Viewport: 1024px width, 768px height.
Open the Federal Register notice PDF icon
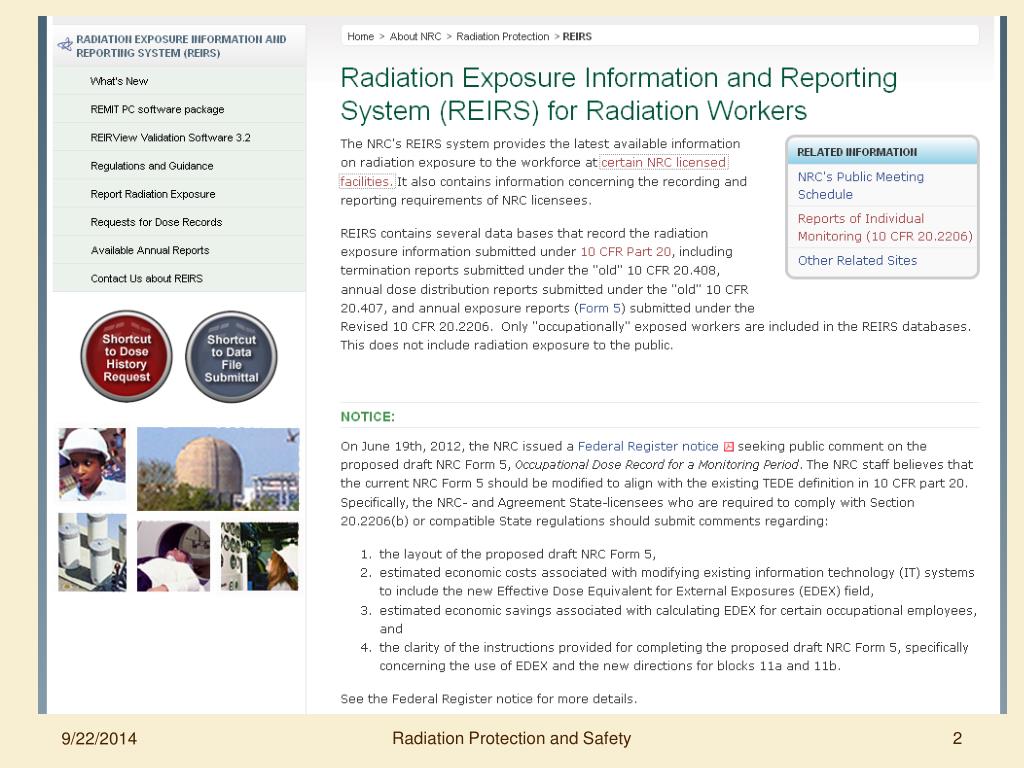click(729, 446)
